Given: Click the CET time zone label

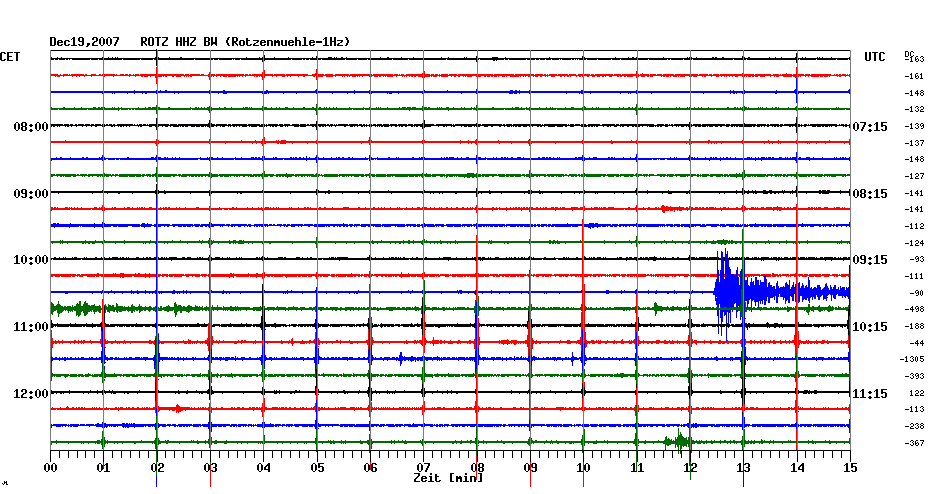Looking at the screenshot, I should (x=10, y=57).
